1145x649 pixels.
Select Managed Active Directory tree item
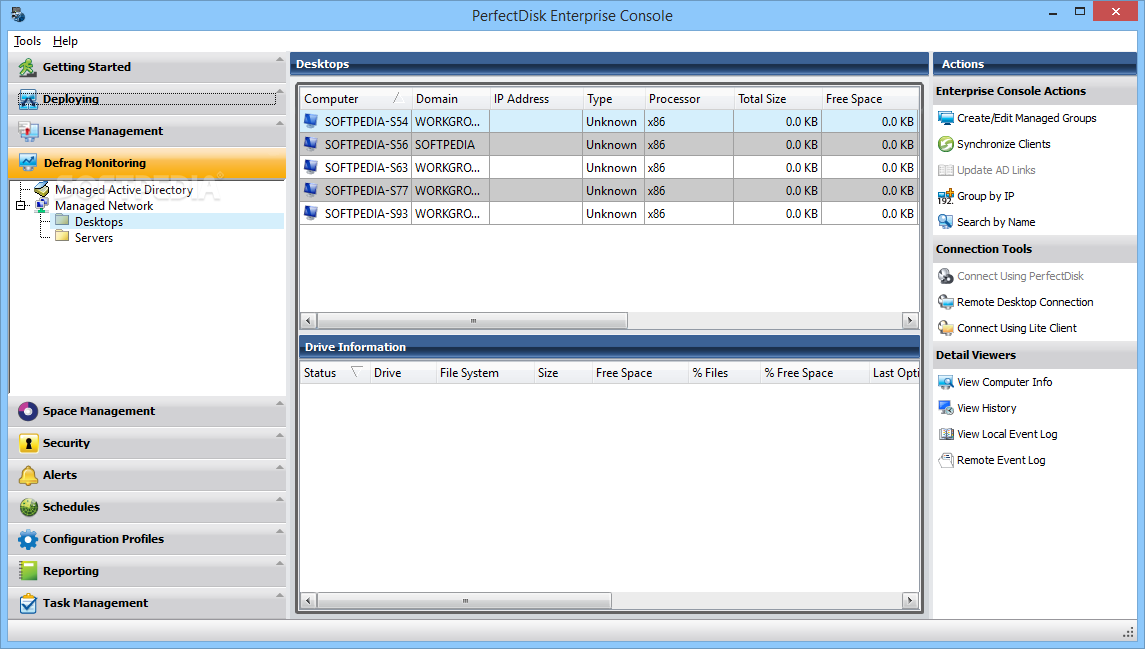(x=123, y=190)
